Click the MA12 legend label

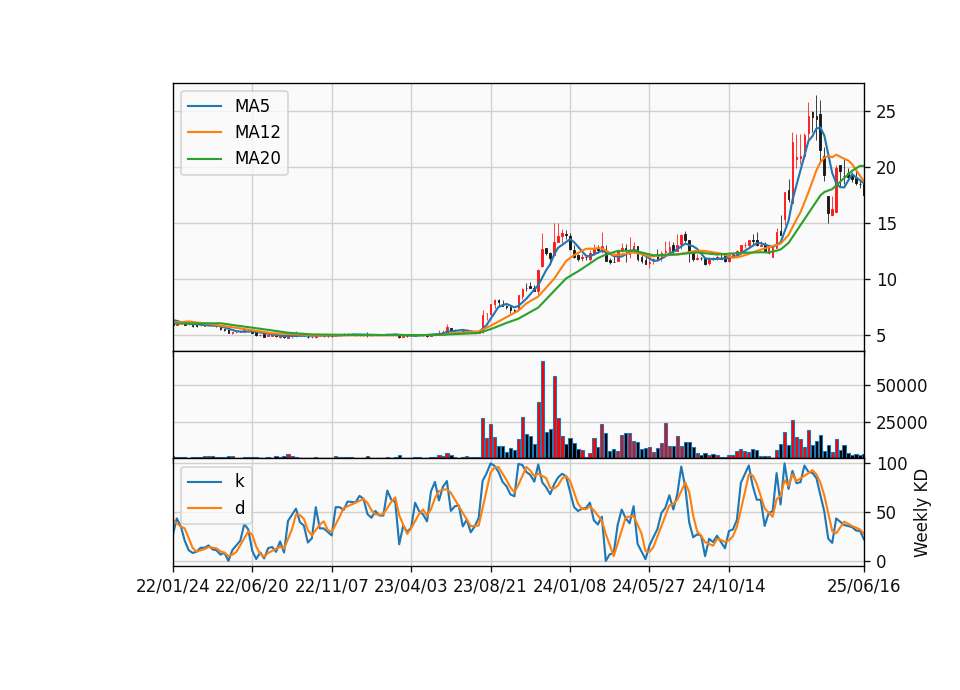coord(257,132)
